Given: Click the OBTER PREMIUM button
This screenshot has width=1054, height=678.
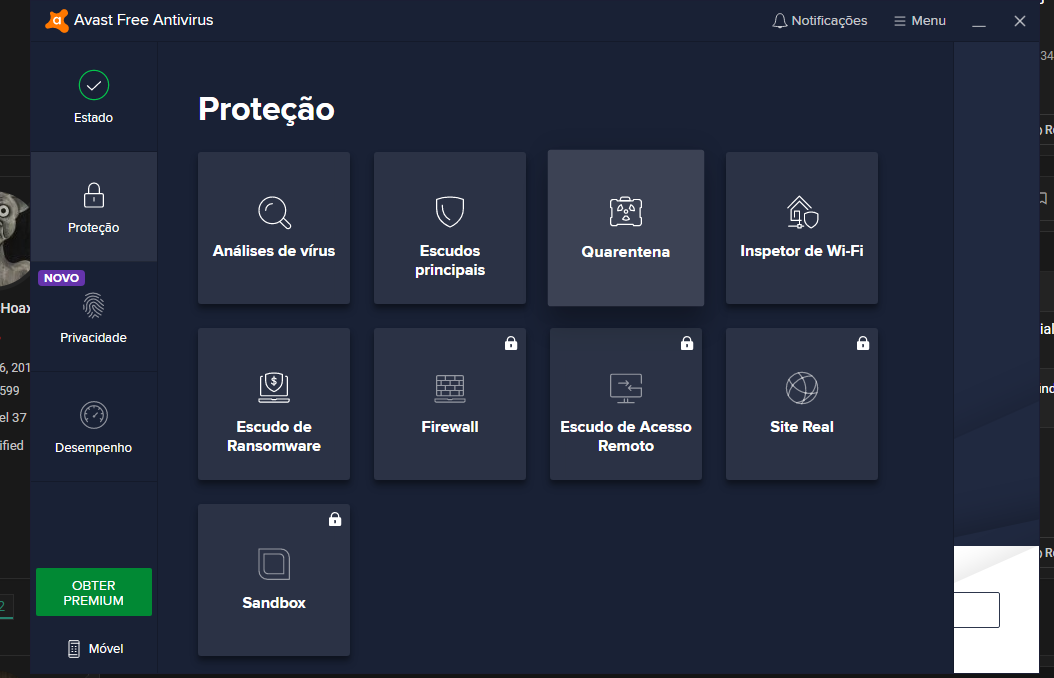Looking at the screenshot, I should [93, 592].
